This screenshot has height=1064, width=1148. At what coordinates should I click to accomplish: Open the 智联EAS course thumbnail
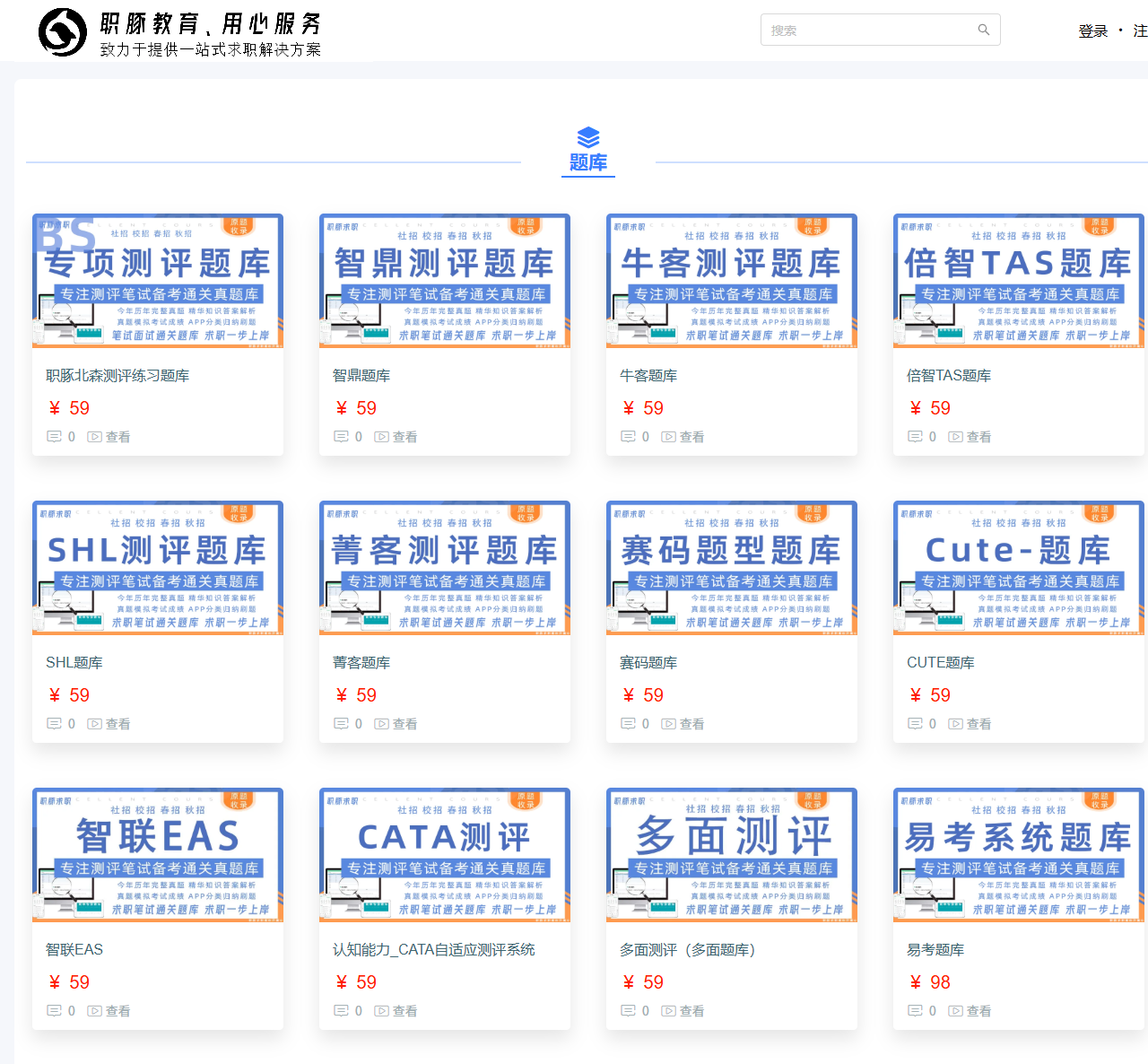[157, 855]
